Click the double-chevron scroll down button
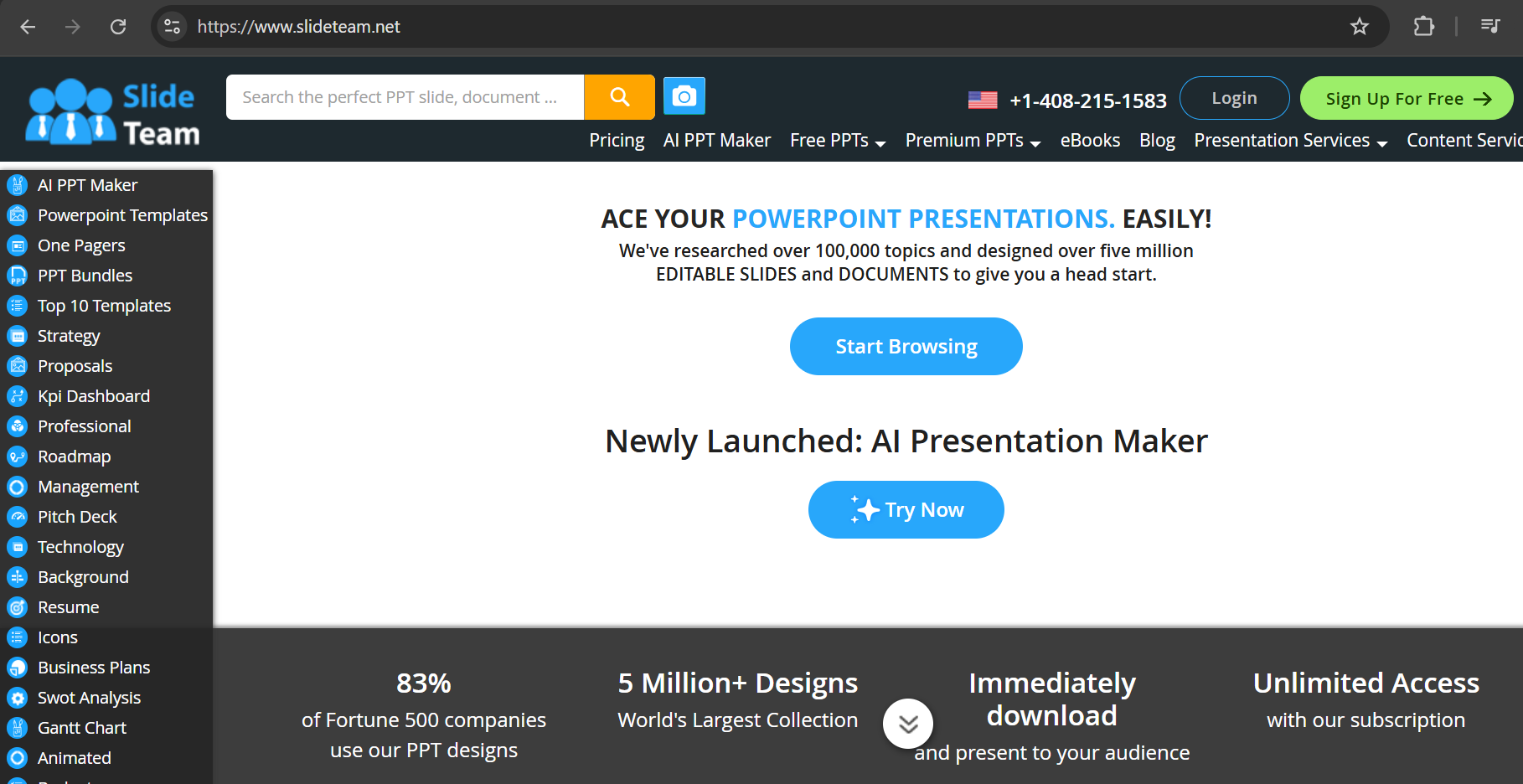 pyautogui.click(x=908, y=724)
